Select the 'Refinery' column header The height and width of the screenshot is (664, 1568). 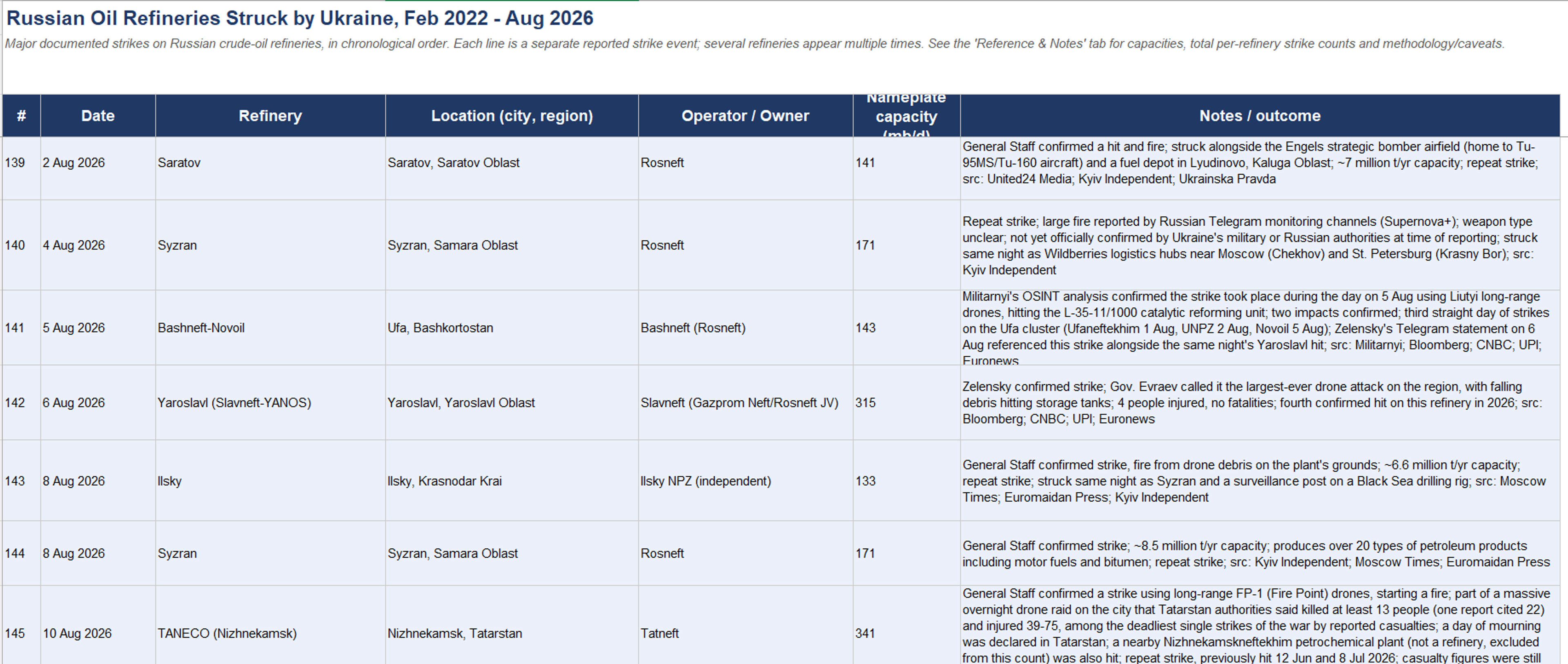[x=270, y=115]
